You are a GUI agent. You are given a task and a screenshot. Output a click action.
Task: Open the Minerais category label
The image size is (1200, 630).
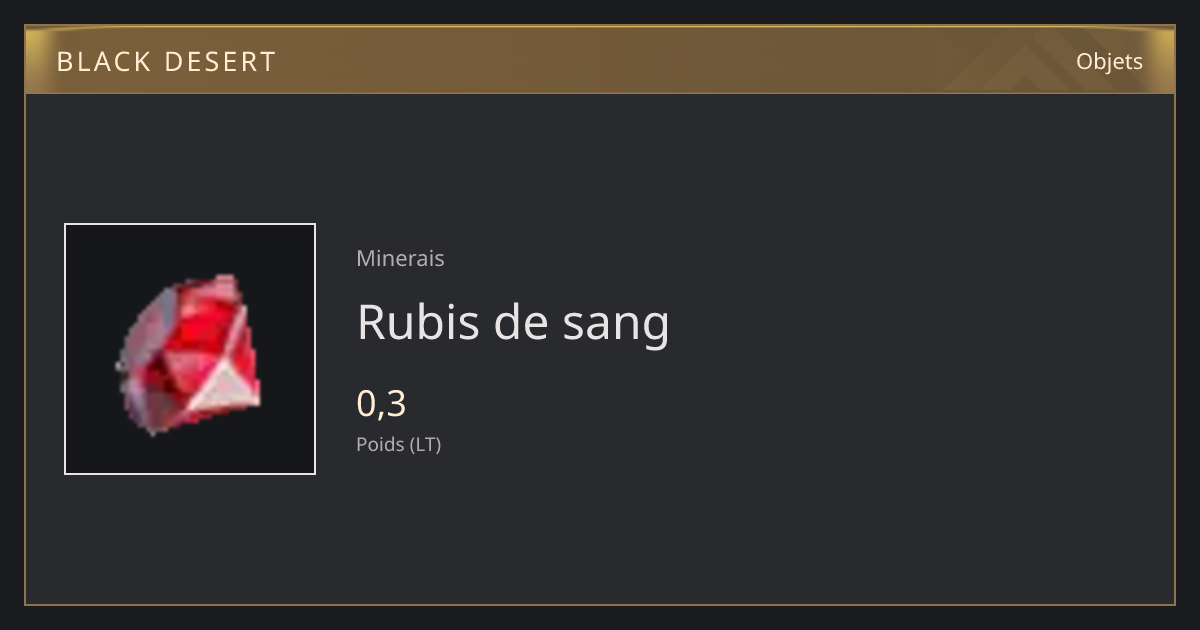400,259
